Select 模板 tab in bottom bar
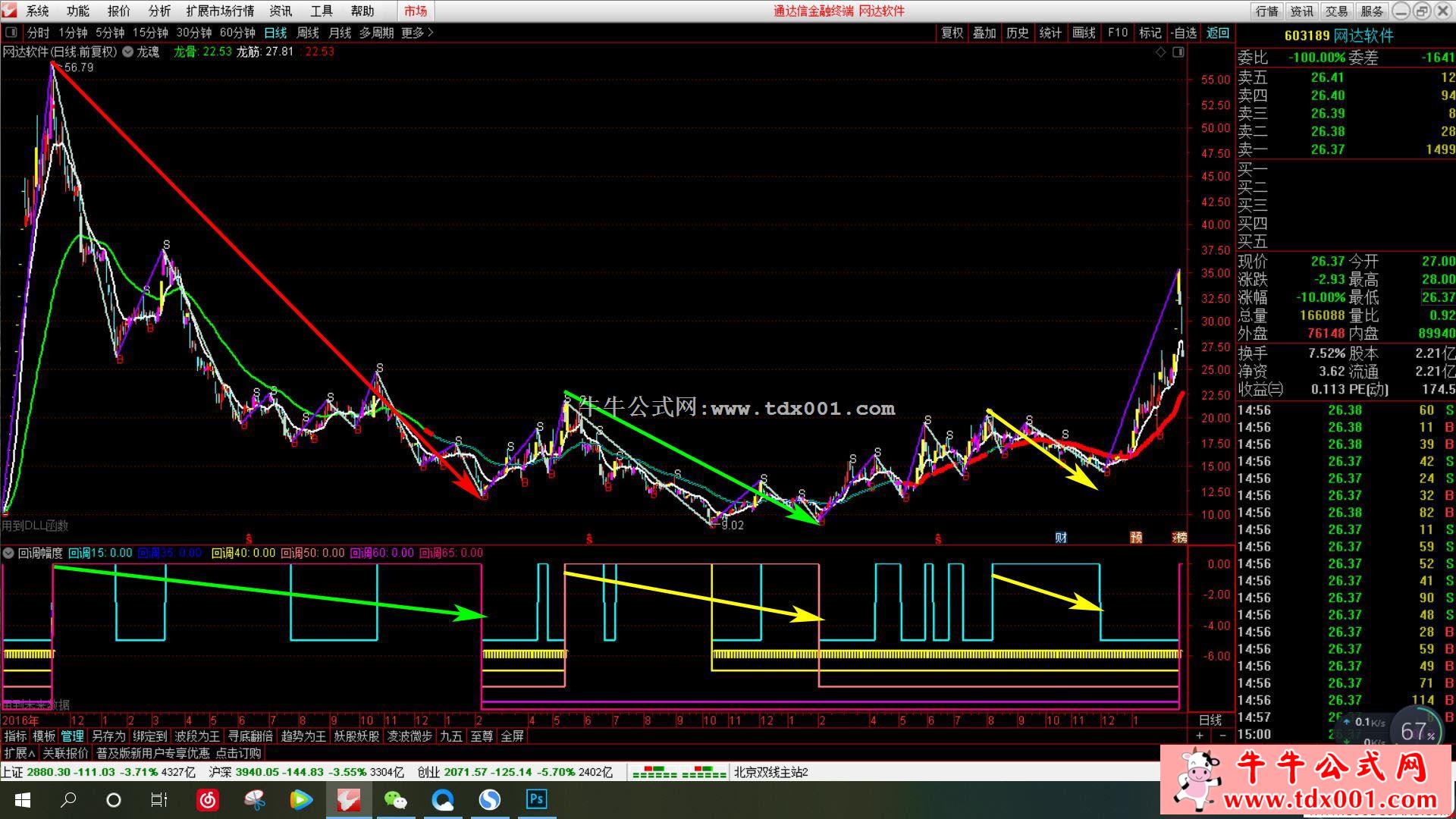Image resolution: width=1456 pixels, height=819 pixels. click(44, 736)
